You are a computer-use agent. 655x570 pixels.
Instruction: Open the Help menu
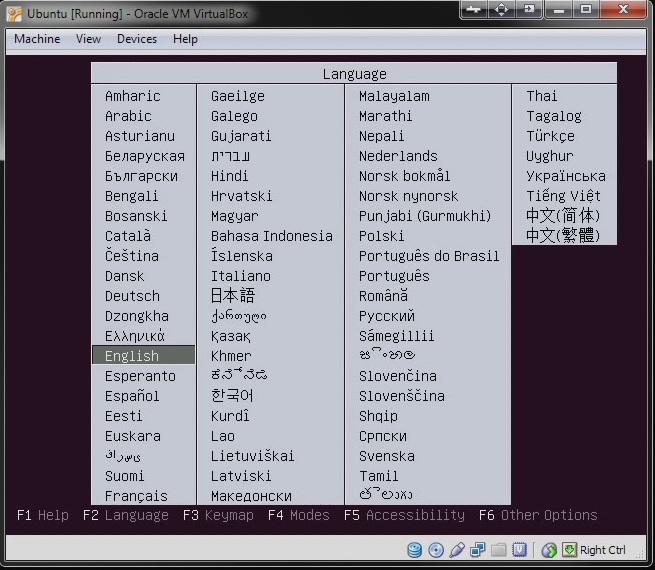tap(185, 39)
